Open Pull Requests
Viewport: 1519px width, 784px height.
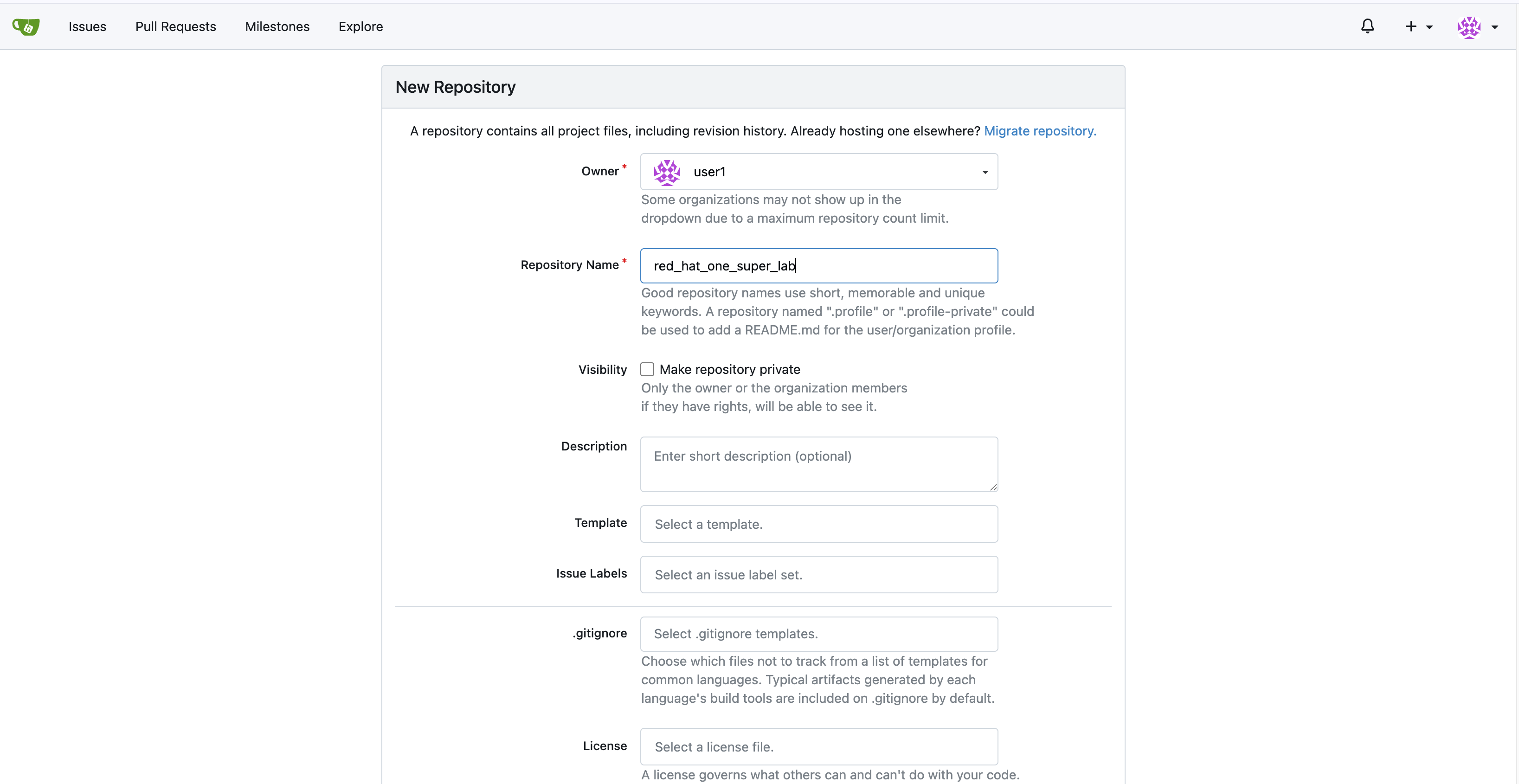pos(175,26)
